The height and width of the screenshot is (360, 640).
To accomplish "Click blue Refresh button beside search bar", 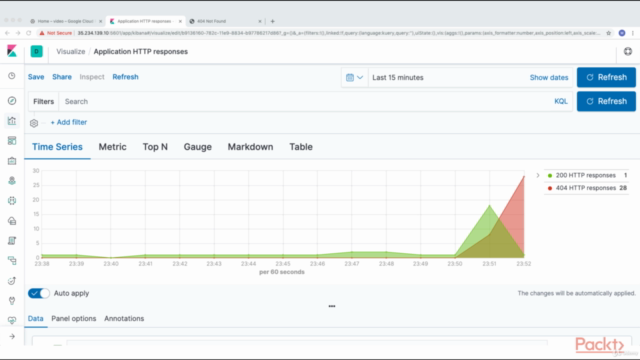I will [606, 101].
